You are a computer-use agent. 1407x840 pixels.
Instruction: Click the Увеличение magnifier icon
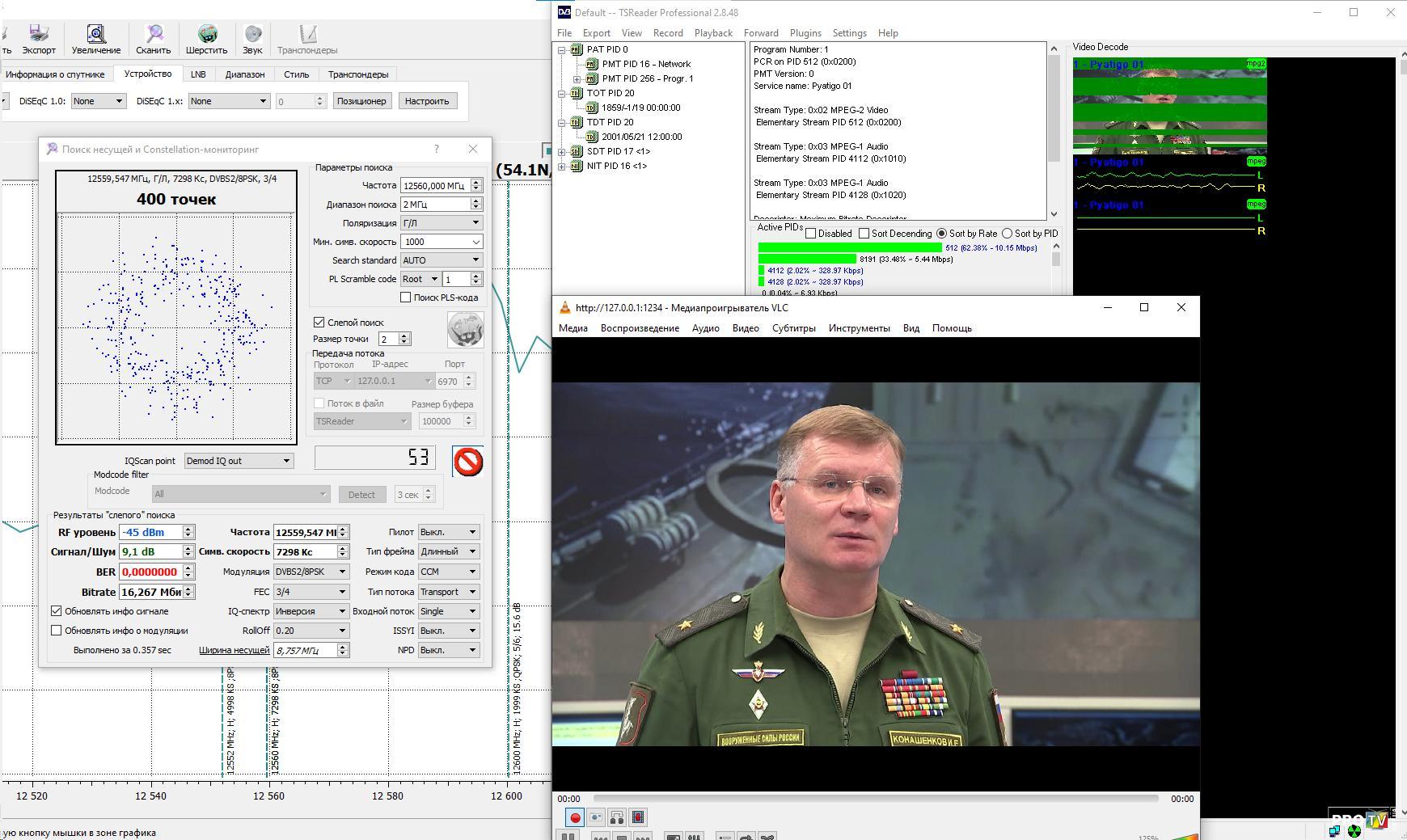pyautogui.click(x=95, y=39)
